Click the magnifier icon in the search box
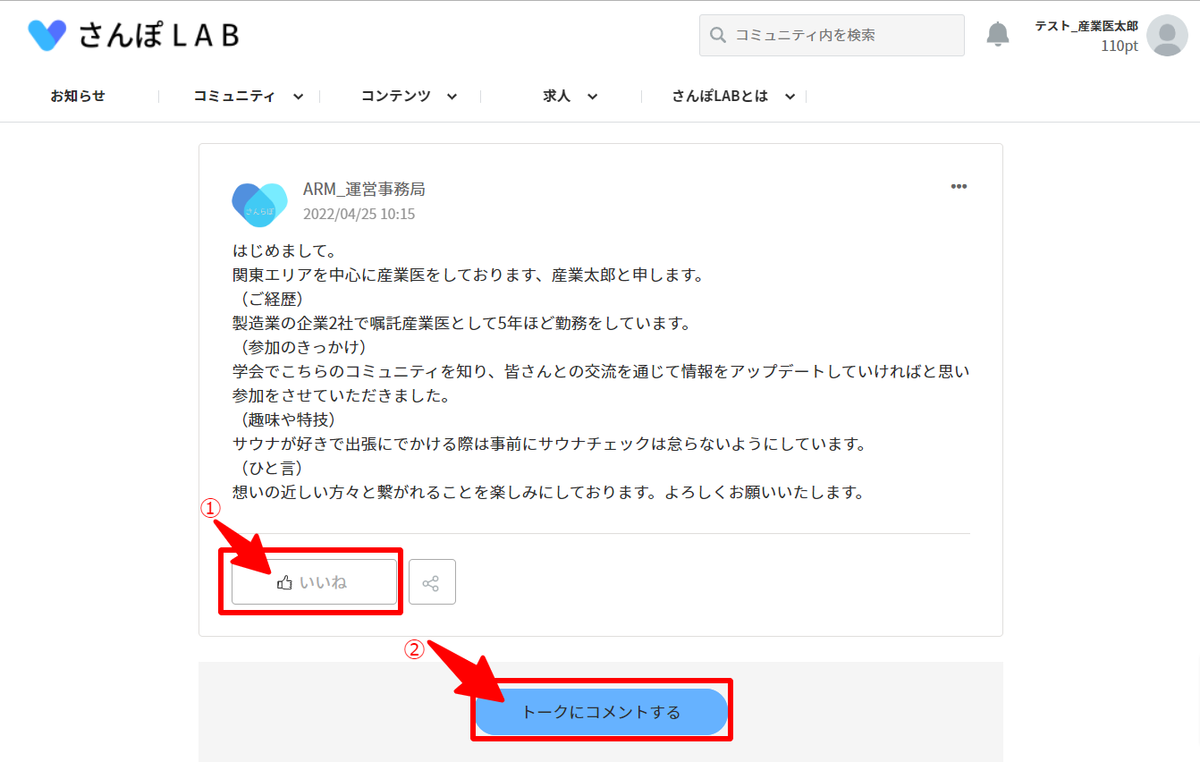This screenshot has height=762, width=1200. pyautogui.click(x=717, y=35)
